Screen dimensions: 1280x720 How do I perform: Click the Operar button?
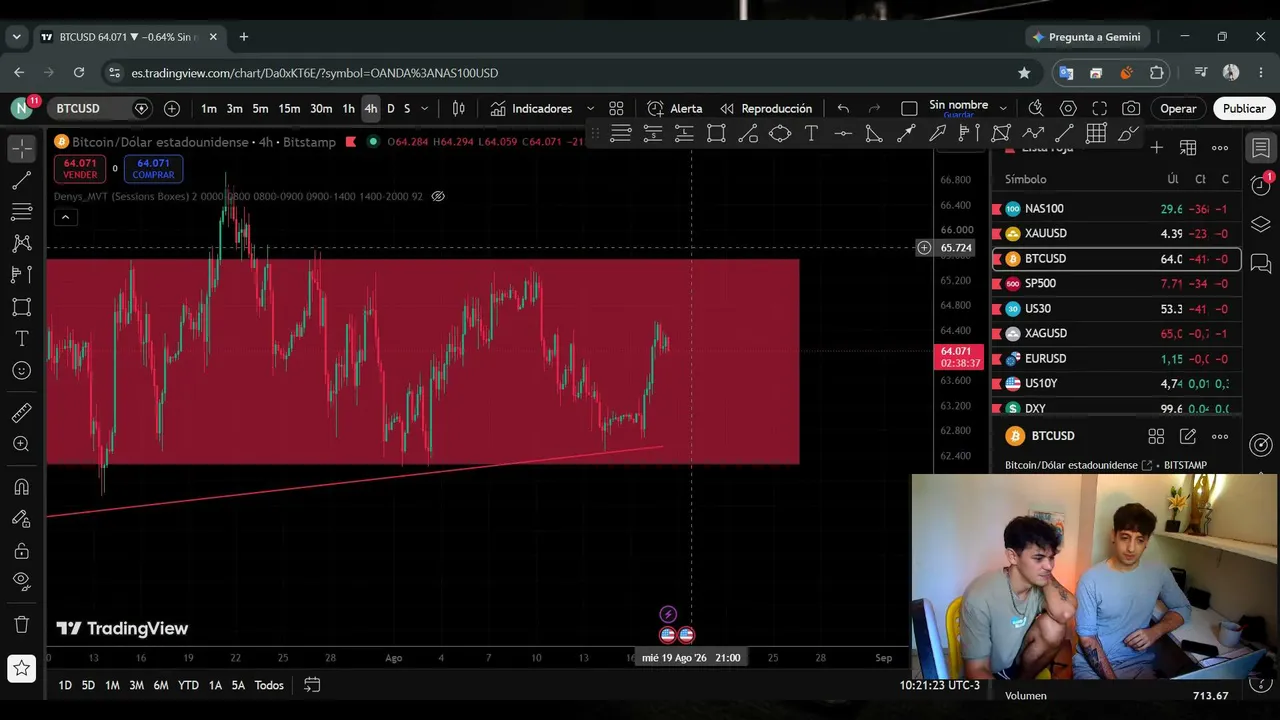[x=1178, y=108]
